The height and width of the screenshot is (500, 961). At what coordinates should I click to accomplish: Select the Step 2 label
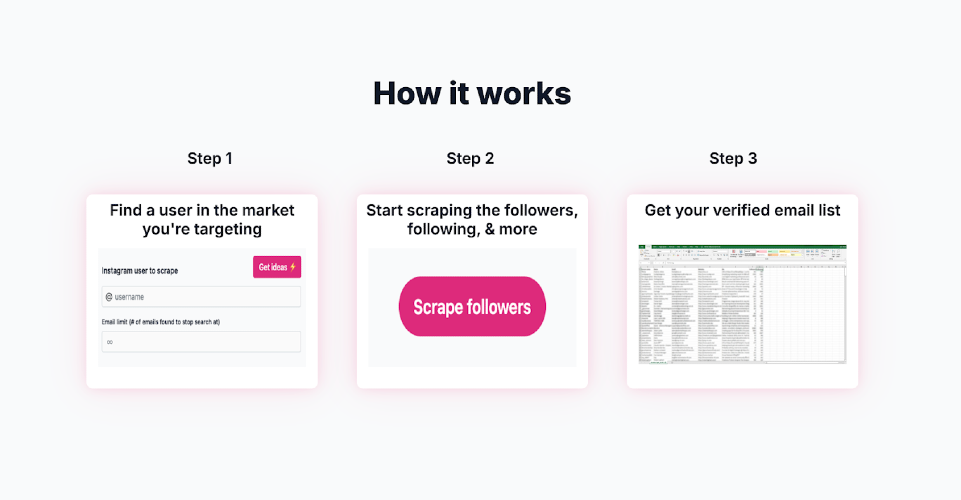[470, 158]
